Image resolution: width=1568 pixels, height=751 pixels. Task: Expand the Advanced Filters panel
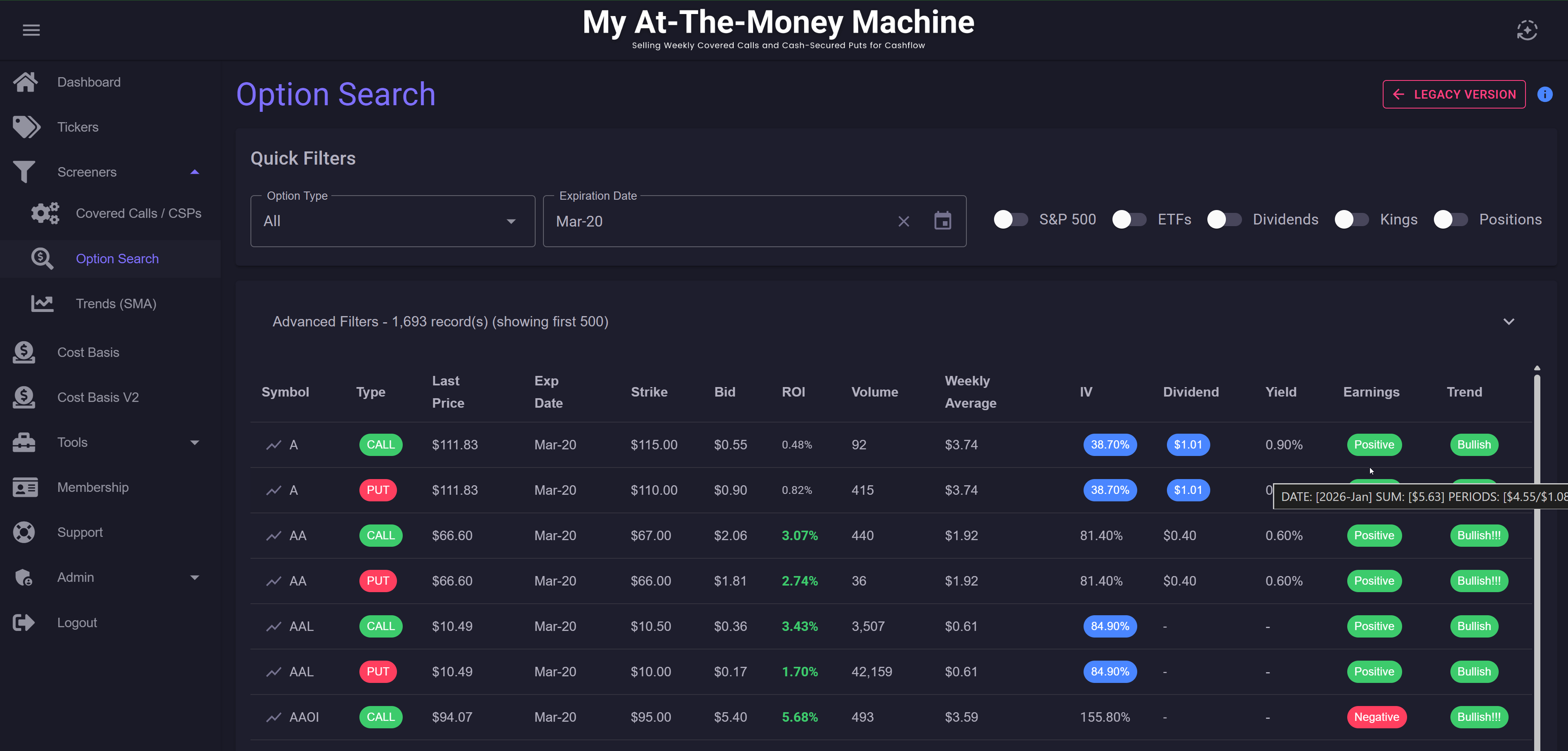(x=1508, y=321)
